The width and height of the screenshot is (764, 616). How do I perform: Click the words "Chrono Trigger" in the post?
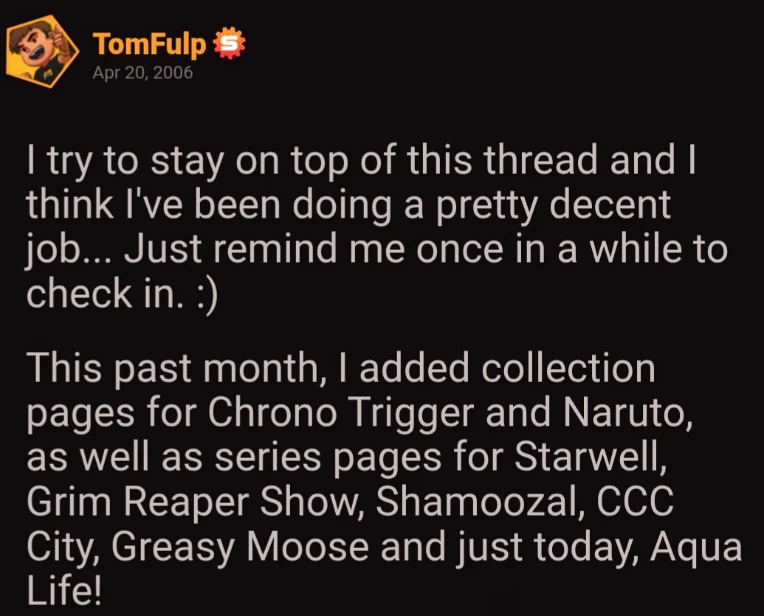tap(341, 412)
